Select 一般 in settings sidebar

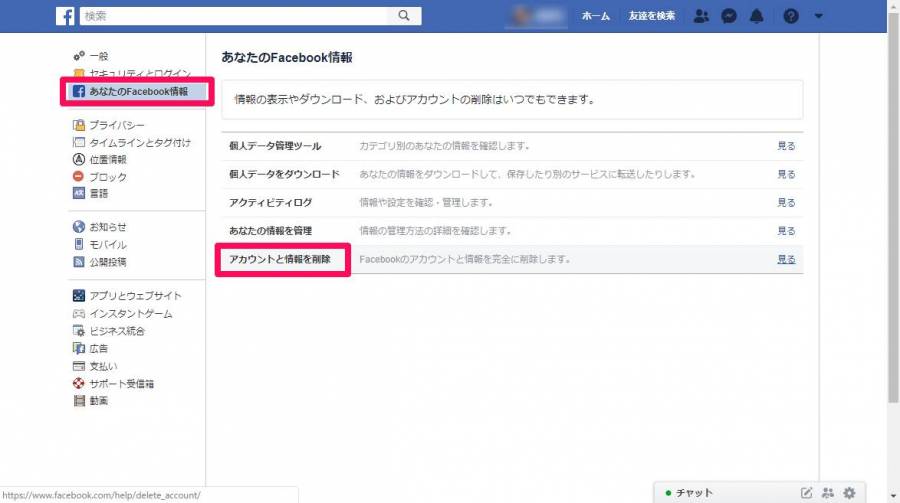click(x=99, y=56)
